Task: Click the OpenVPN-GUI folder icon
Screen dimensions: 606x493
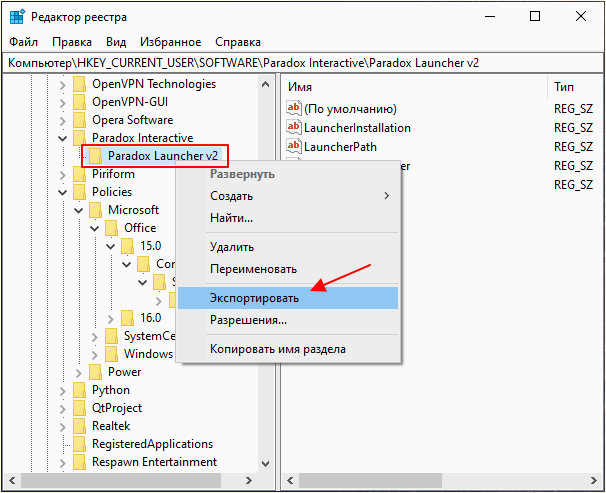Action: point(79,102)
